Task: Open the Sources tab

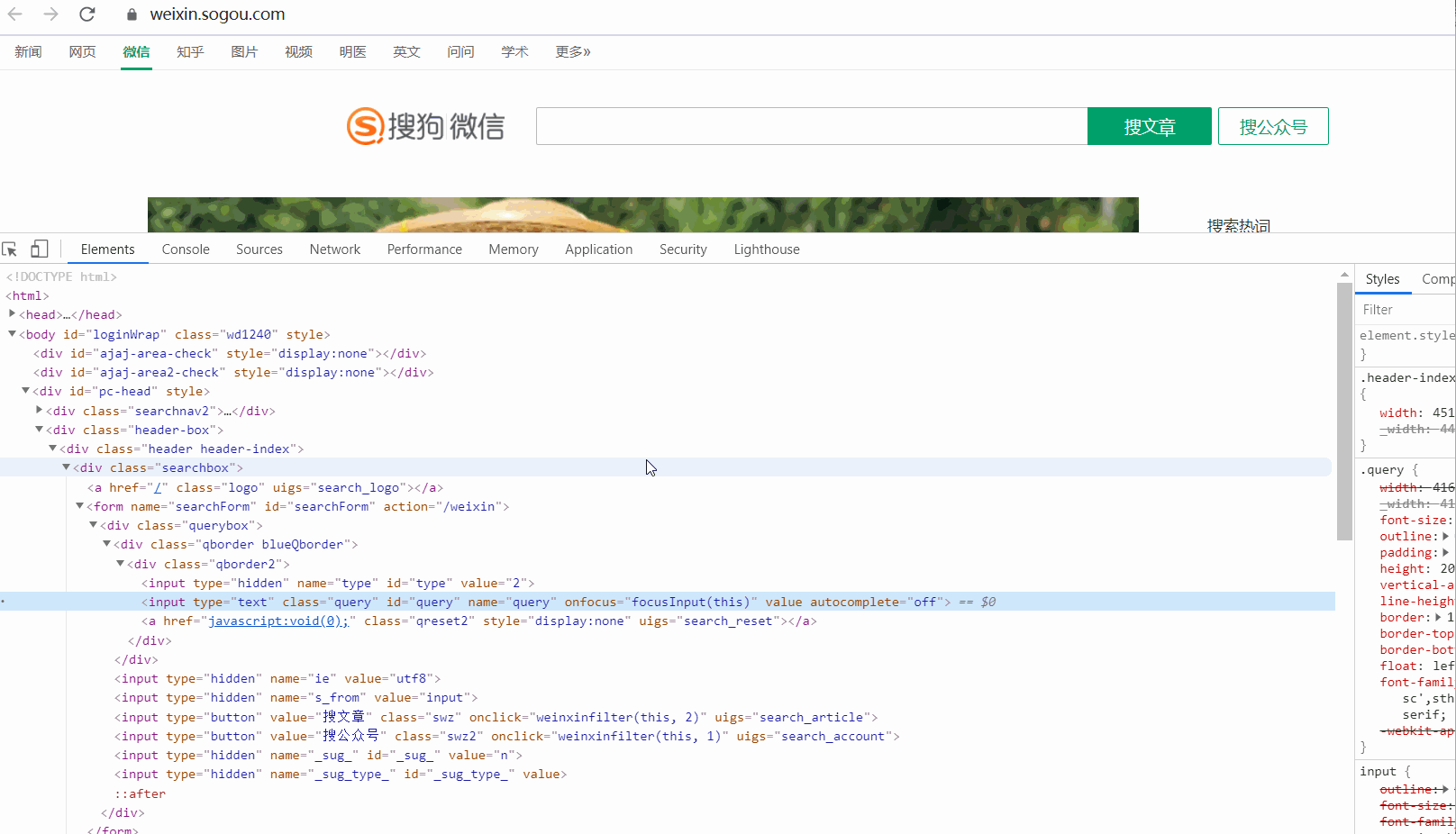Action: (259, 249)
